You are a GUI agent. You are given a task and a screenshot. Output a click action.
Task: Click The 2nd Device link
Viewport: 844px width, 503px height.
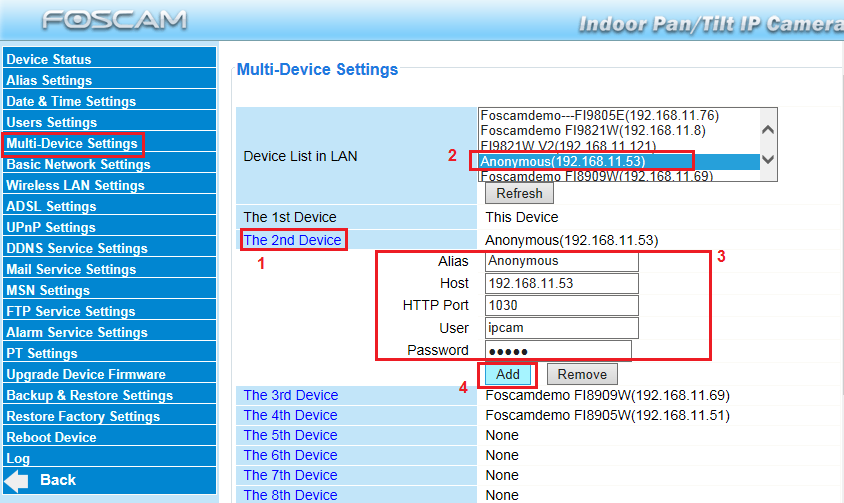pyautogui.click(x=292, y=240)
